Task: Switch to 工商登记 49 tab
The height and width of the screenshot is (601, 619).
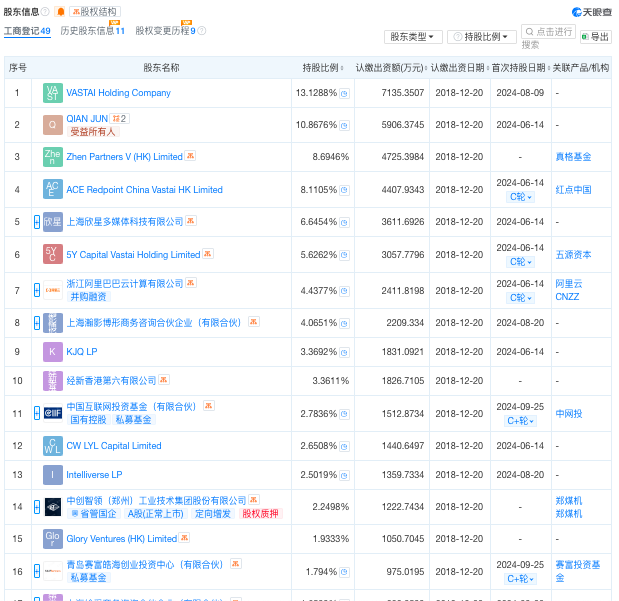Action: 27,31
